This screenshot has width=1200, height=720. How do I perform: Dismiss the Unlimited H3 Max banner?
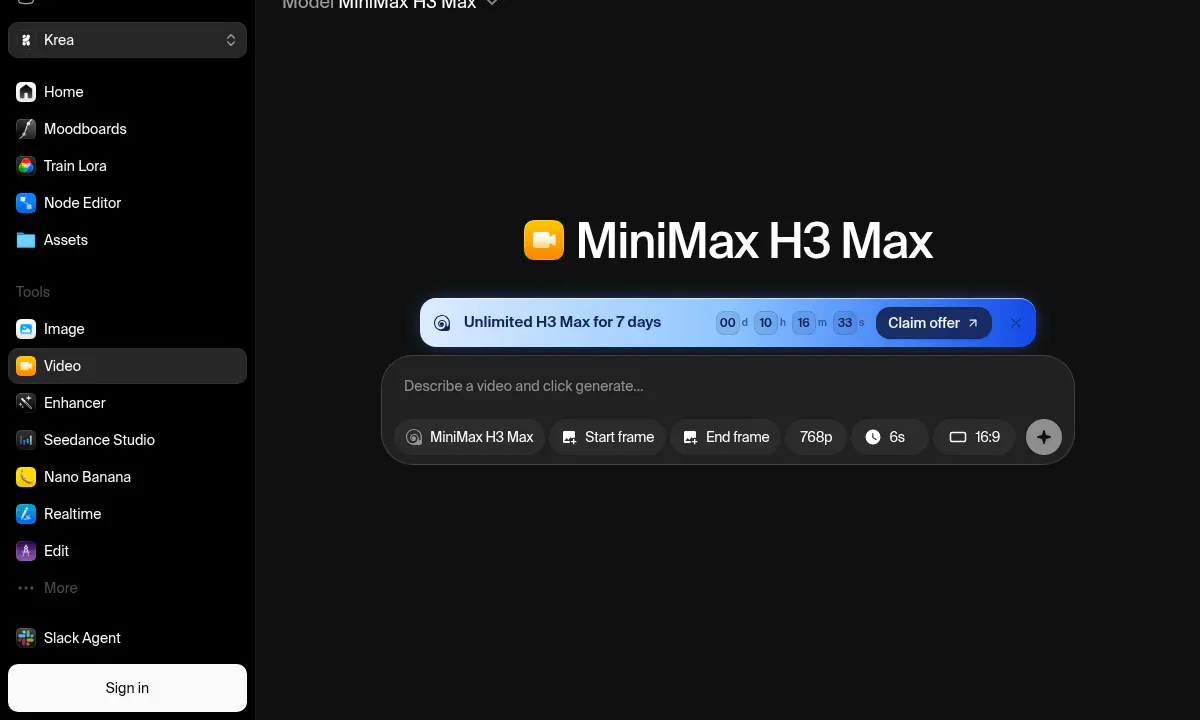point(1016,323)
